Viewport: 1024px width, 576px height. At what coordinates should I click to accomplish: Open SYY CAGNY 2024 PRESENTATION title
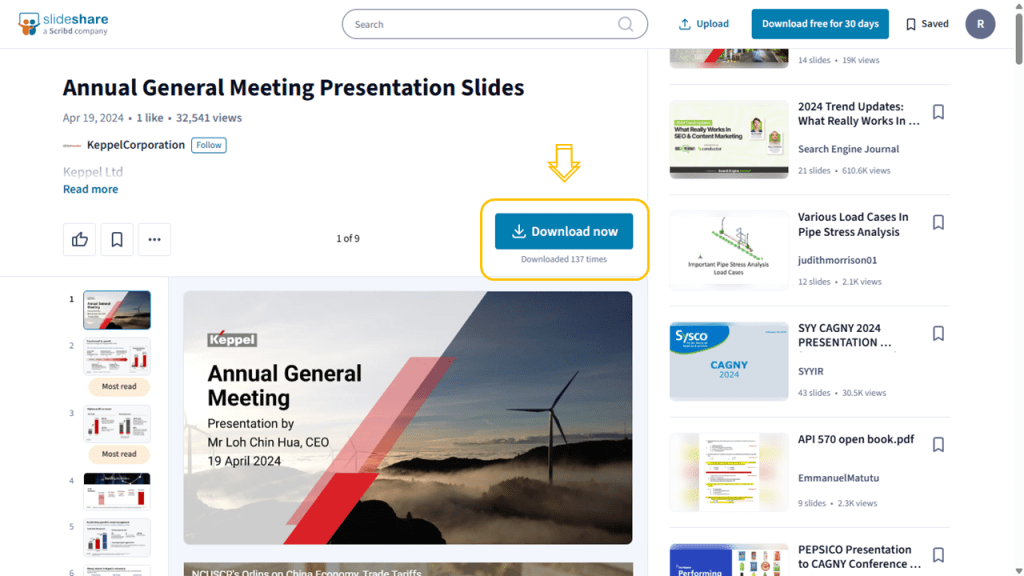pos(844,335)
